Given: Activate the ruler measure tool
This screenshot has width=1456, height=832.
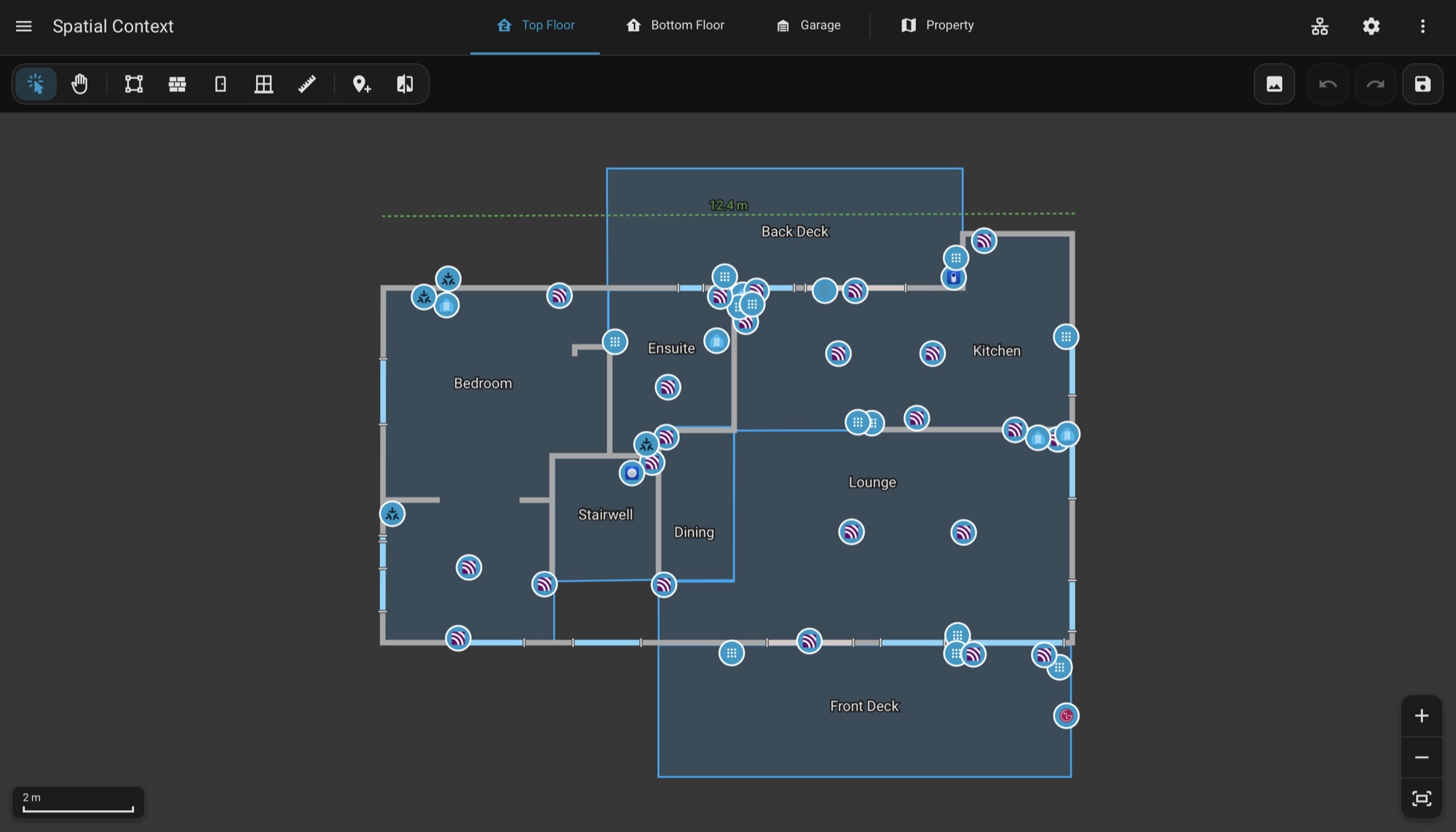Looking at the screenshot, I should [307, 84].
